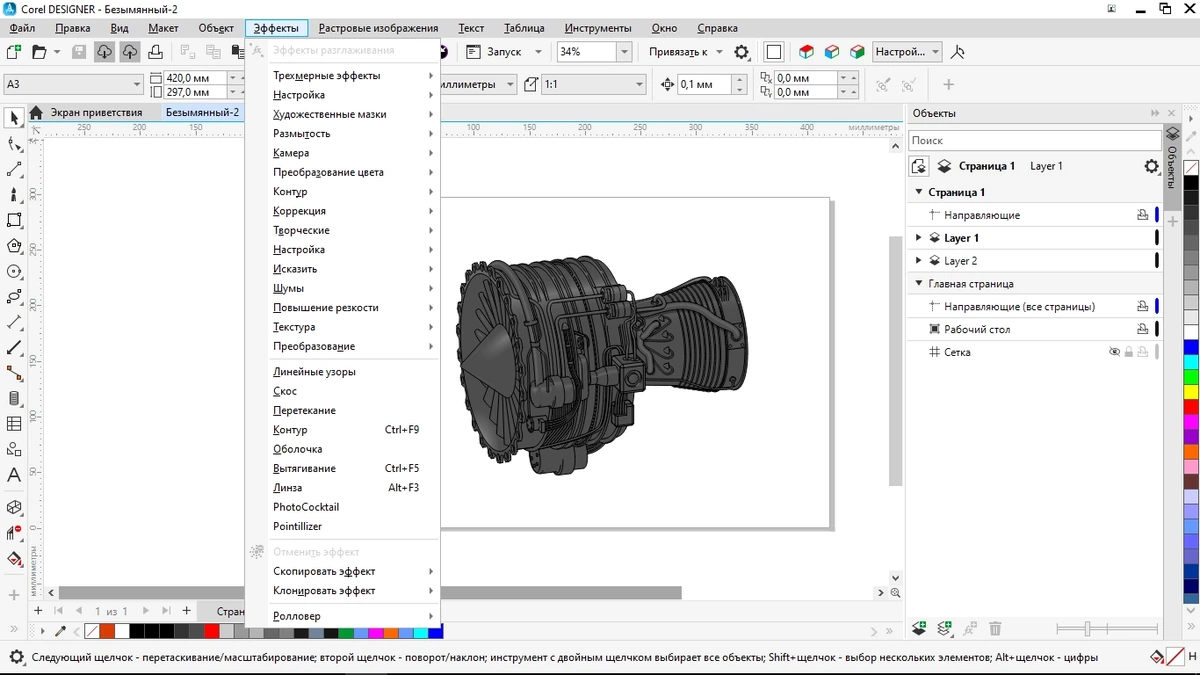Click the delete trash icon in Objects panel
The width and height of the screenshot is (1200, 675).
click(995, 629)
